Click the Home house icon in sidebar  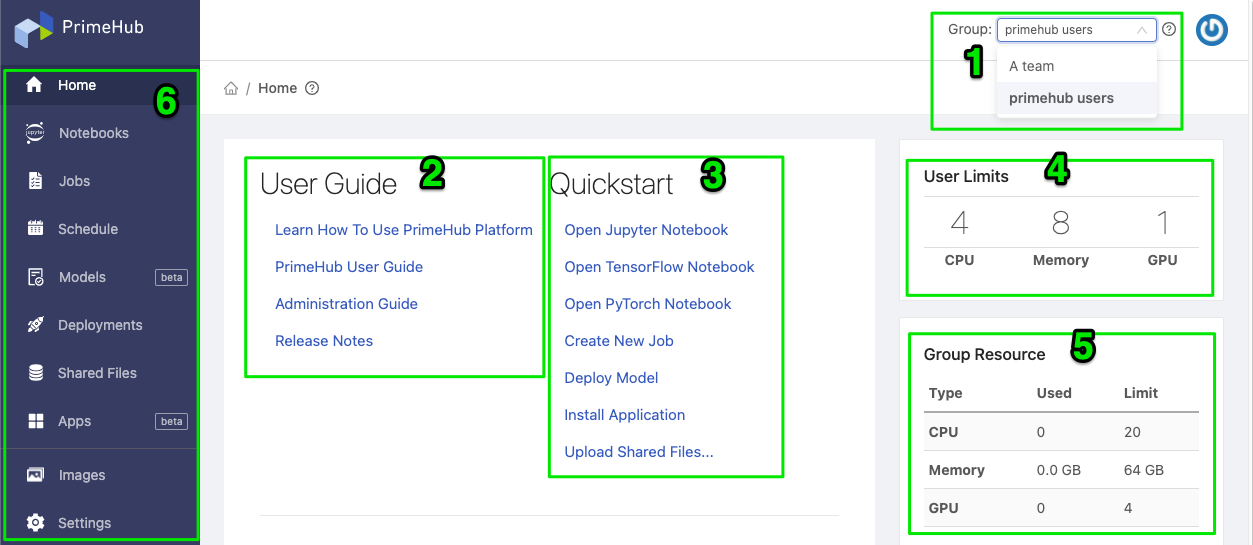click(34, 85)
